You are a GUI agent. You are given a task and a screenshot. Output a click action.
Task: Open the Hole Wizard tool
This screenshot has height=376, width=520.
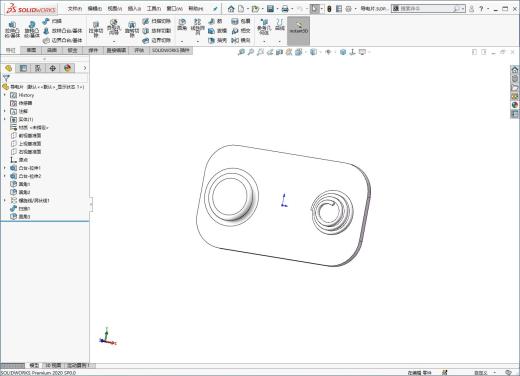[114, 28]
